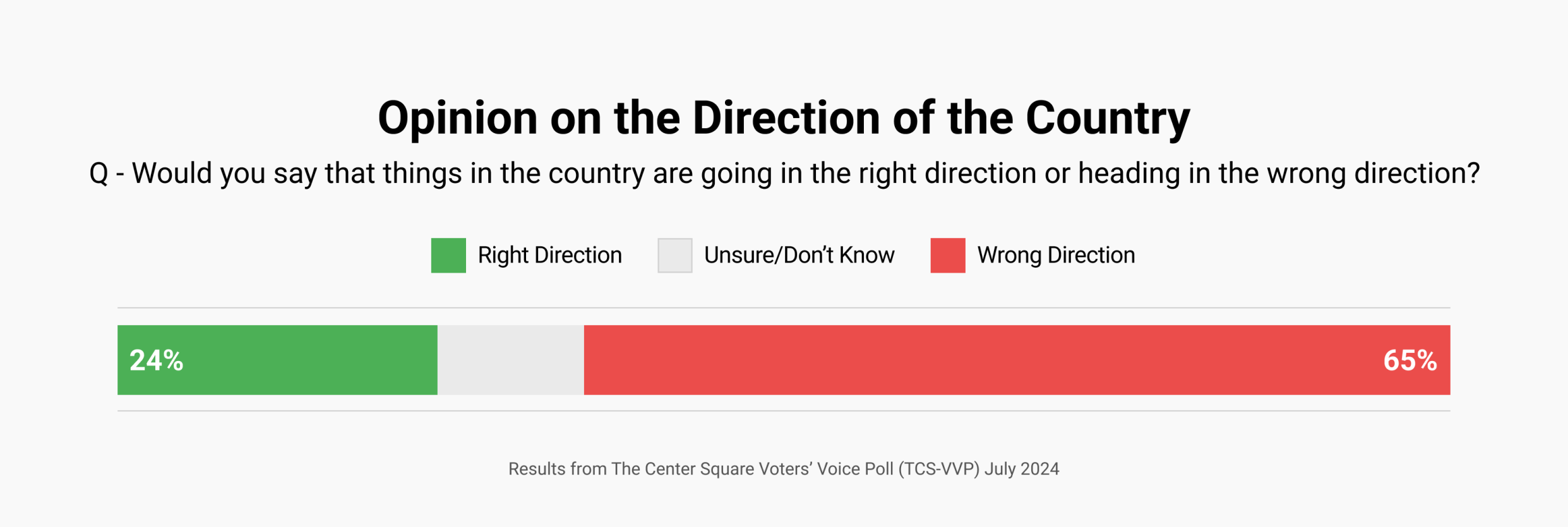
Task: Click the "(TCS-VVP)" abbreviation in the footer
Action: pyautogui.click(x=939, y=469)
